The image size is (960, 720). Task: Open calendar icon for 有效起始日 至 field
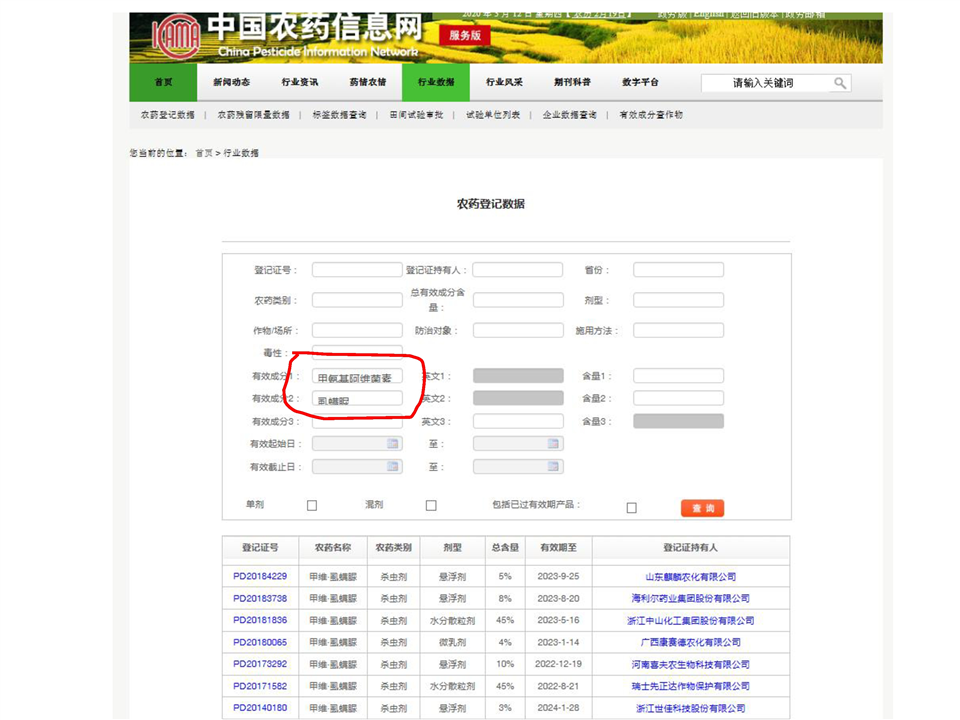click(553, 444)
